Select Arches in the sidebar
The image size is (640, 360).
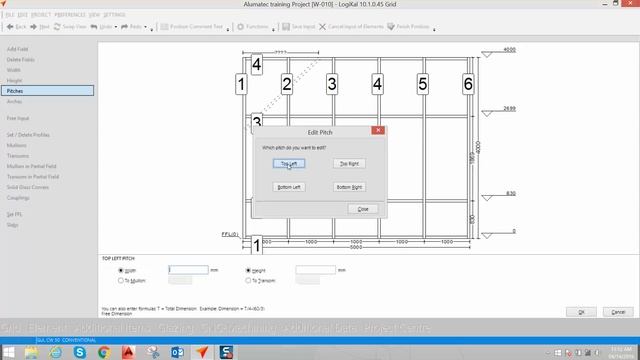14,101
